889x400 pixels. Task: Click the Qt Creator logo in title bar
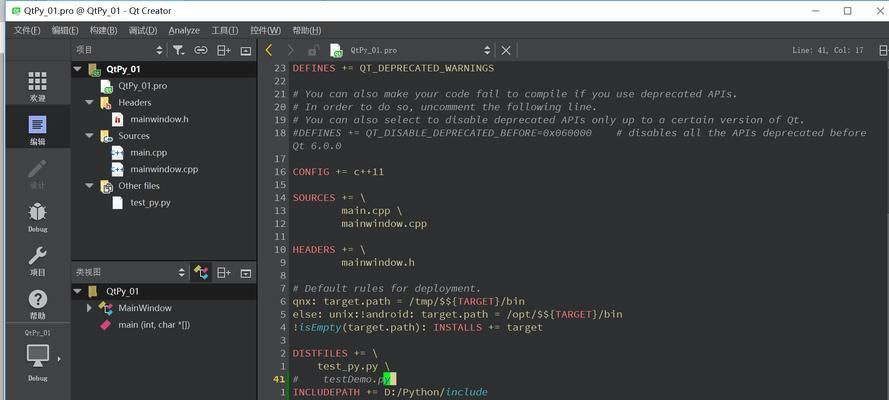pos(16,11)
